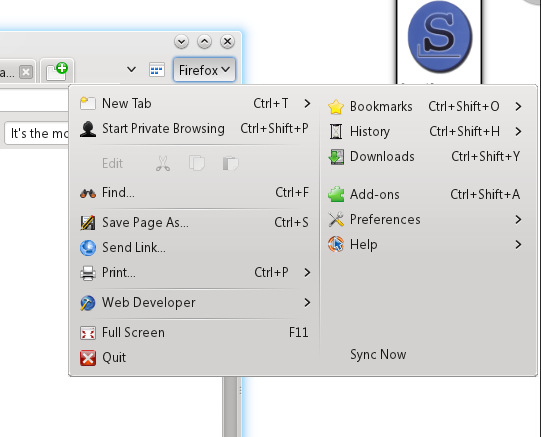This screenshot has height=437, width=541.
Task: Click the Find binoculars icon
Action: [x=88, y=193]
